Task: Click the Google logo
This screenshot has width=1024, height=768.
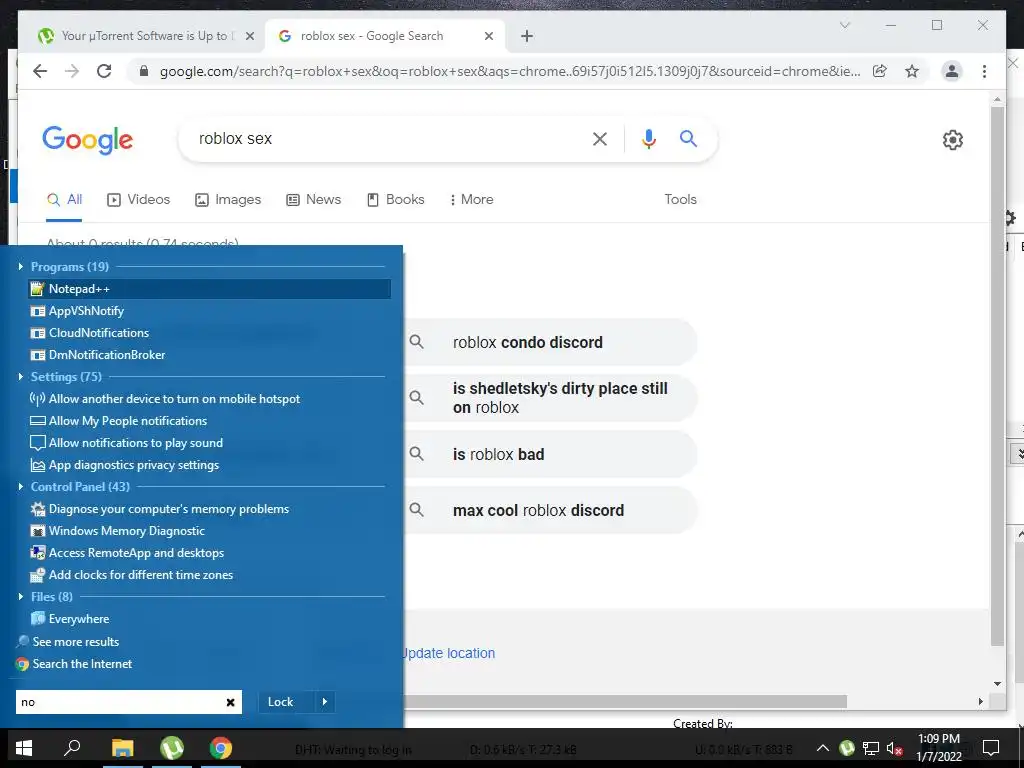Action: pyautogui.click(x=88, y=140)
